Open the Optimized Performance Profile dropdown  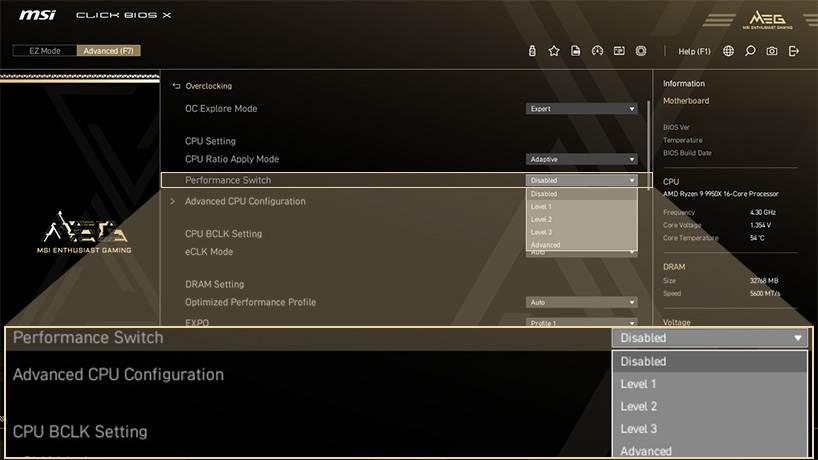click(x=582, y=302)
